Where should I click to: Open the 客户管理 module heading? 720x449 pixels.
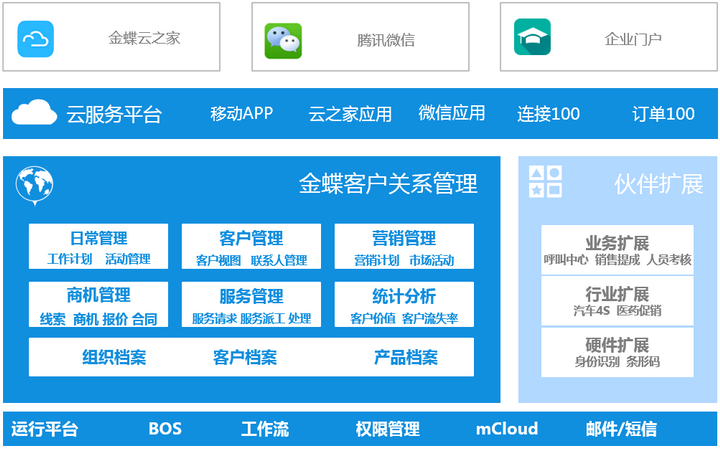pyautogui.click(x=251, y=238)
